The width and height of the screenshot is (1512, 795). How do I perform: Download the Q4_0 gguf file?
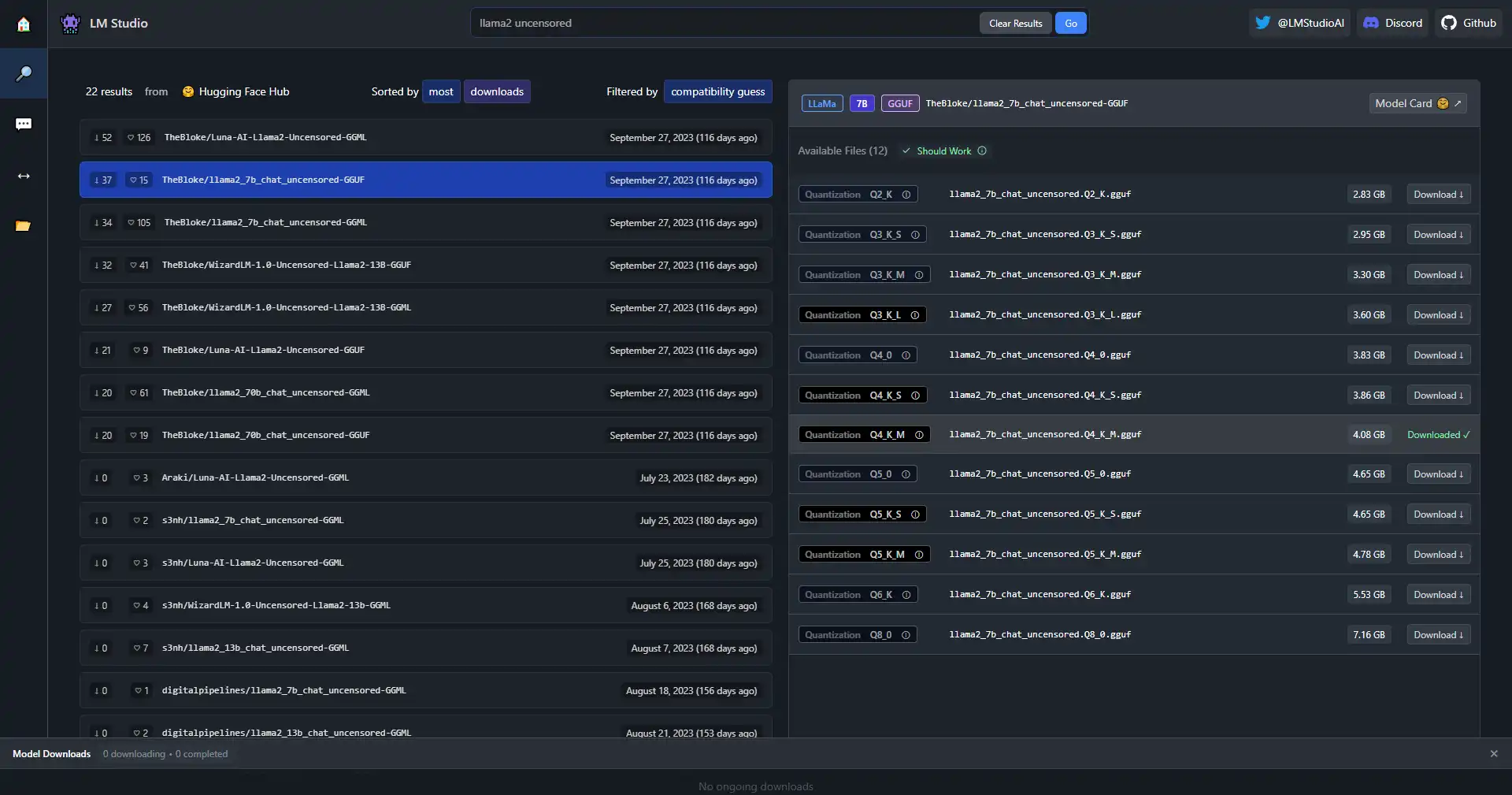pos(1438,355)
